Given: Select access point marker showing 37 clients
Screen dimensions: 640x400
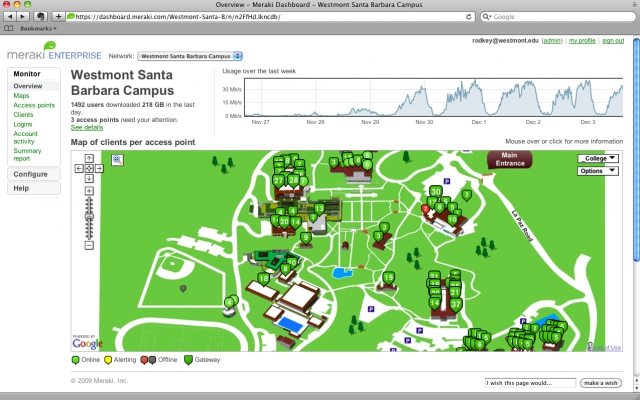Looking at the screenshot, I should click(456, 305).
